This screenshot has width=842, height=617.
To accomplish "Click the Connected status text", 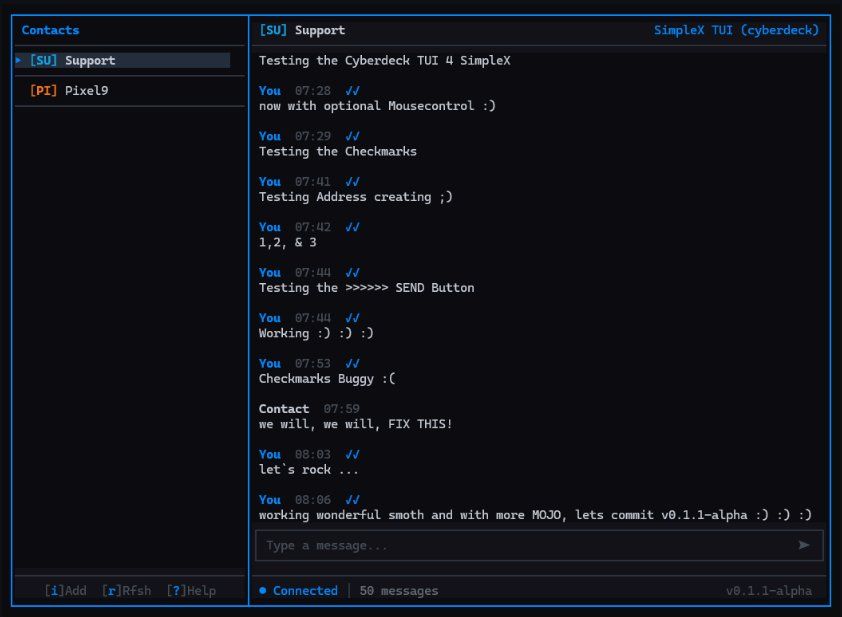I will [306, 591].
